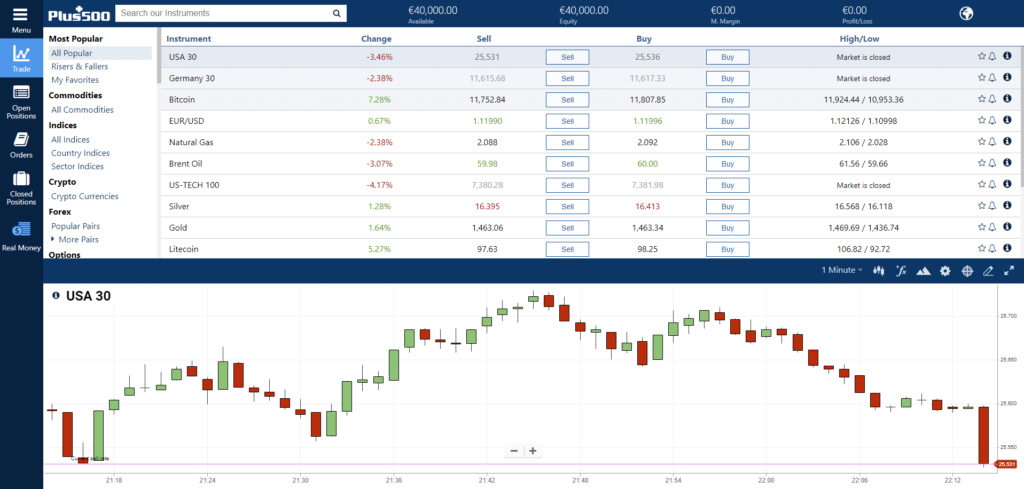1024x489 pixels.
Task: Switch to Real Money account
Action: click(21, 237)
